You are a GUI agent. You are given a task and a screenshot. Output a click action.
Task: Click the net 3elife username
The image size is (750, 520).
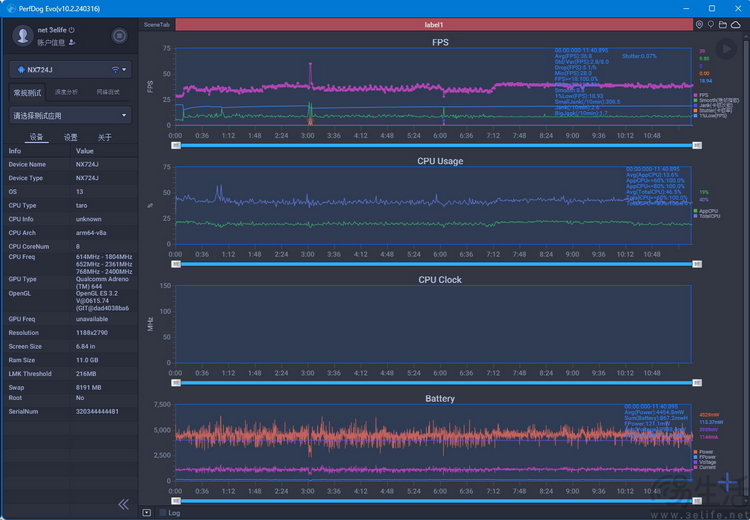52,30
